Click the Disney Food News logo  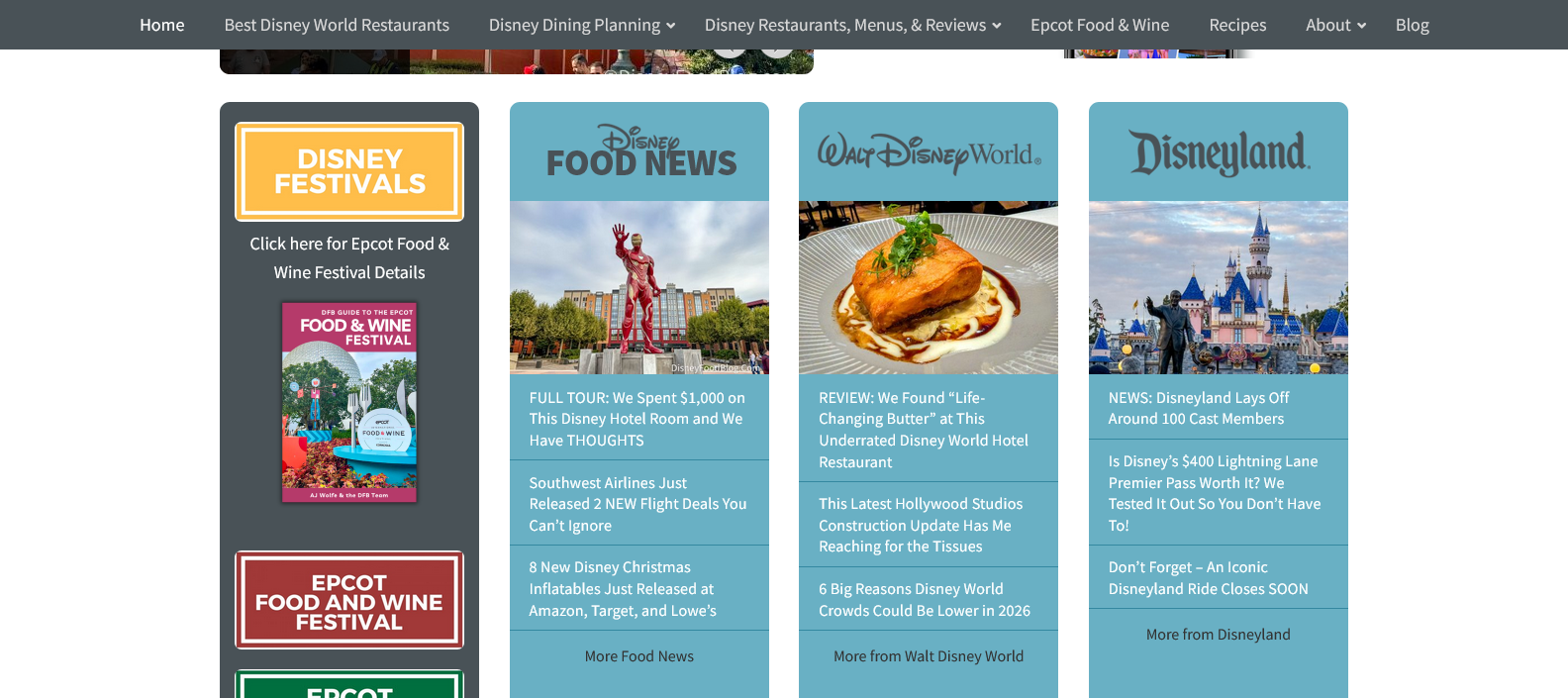coord(639,151)
